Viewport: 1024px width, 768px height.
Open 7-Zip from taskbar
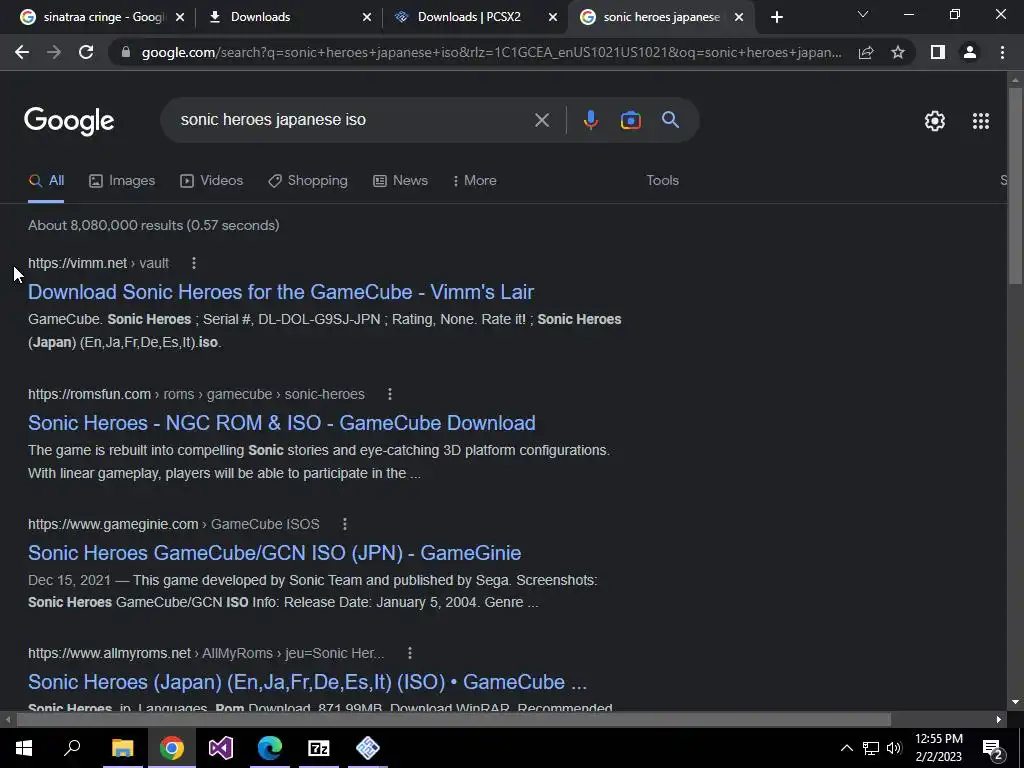click(319, 748)
